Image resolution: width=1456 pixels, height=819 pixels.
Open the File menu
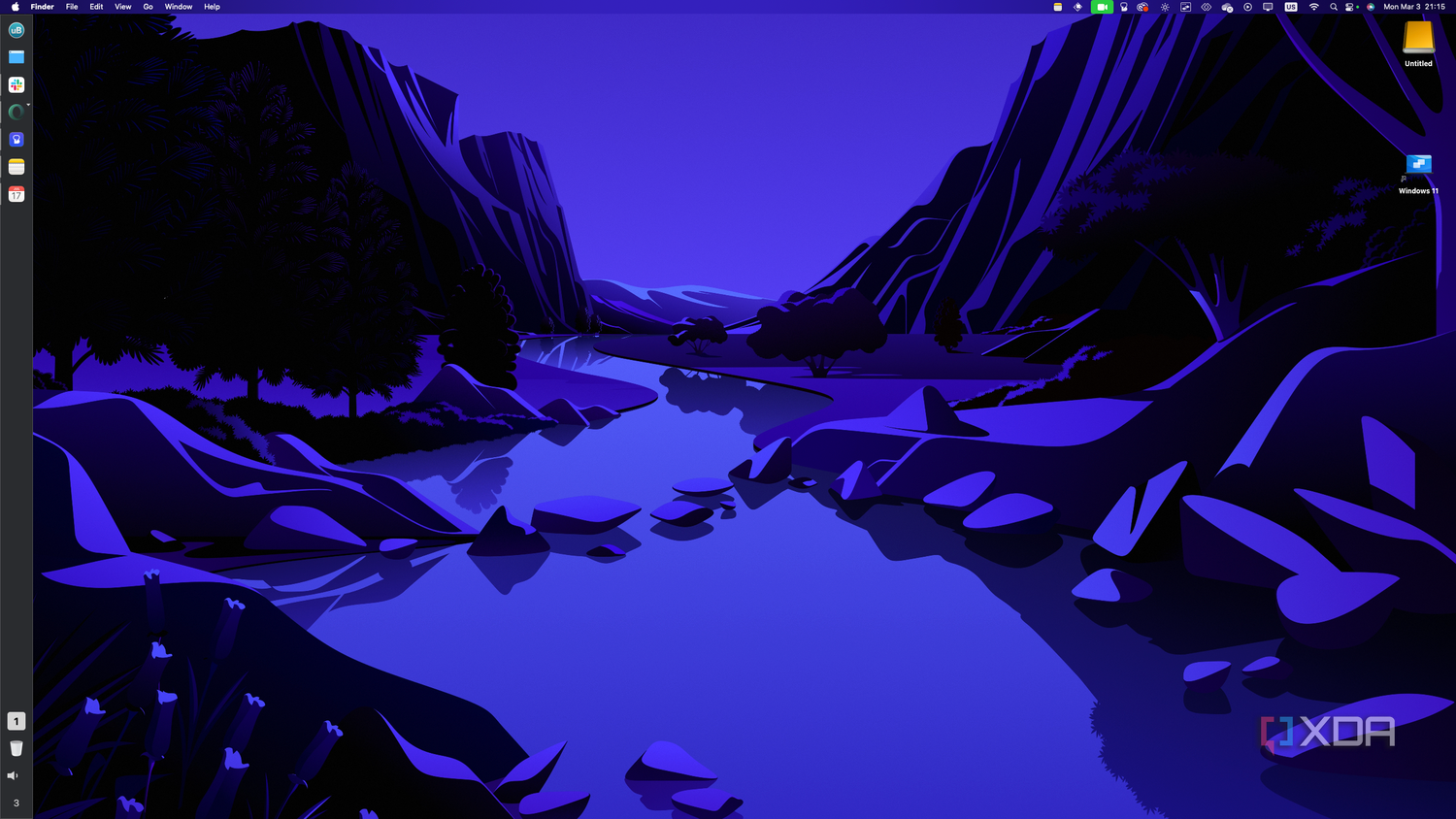tap(72, 7)
